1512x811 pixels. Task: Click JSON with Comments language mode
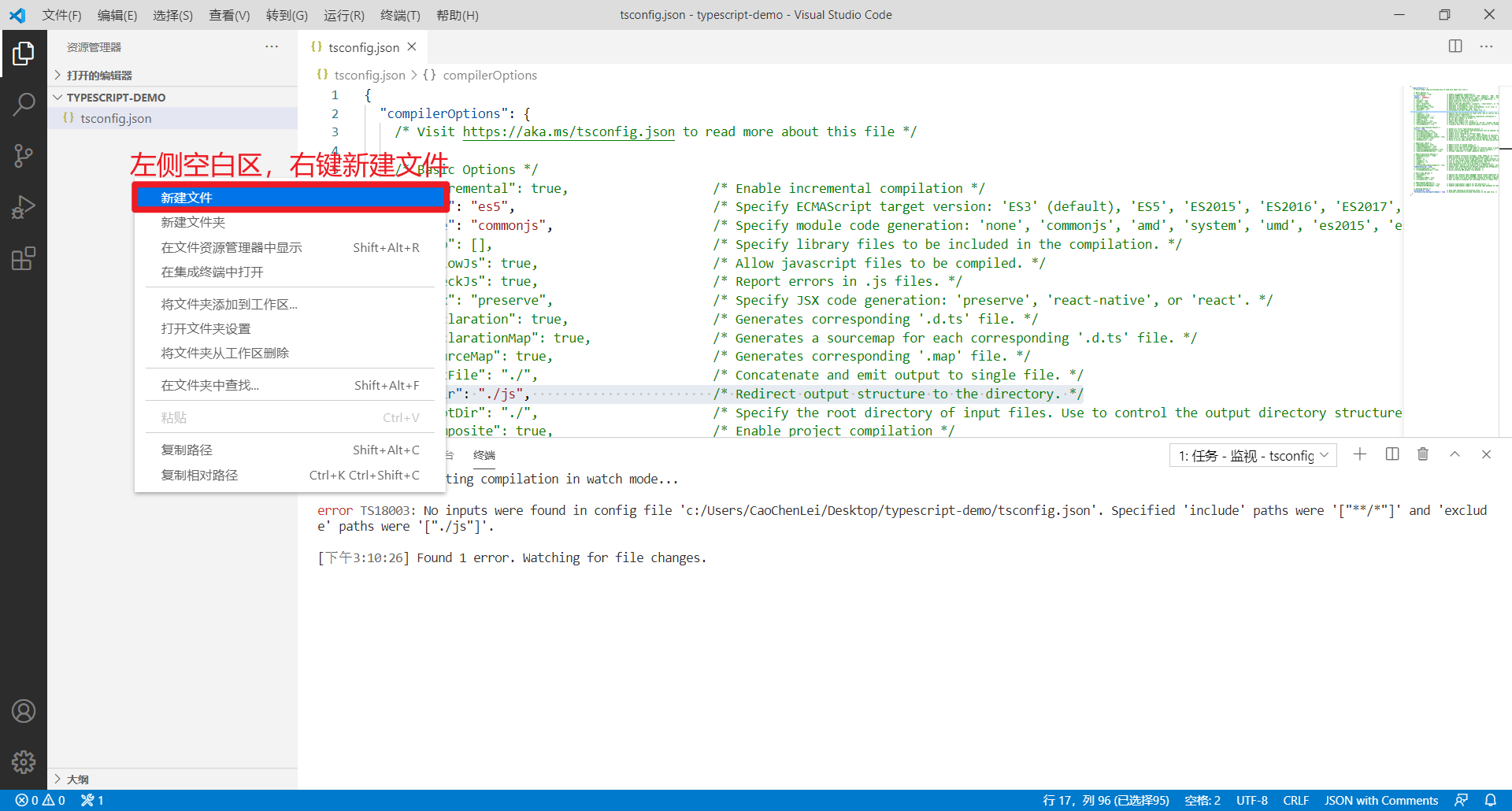pos(1381,800)
